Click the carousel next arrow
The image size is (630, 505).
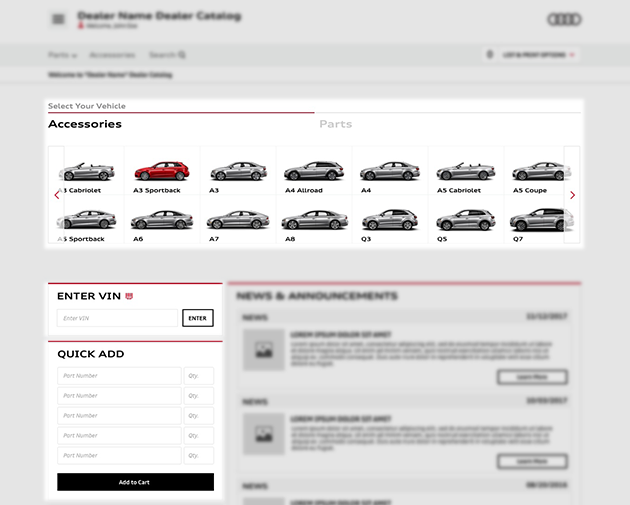572,195
